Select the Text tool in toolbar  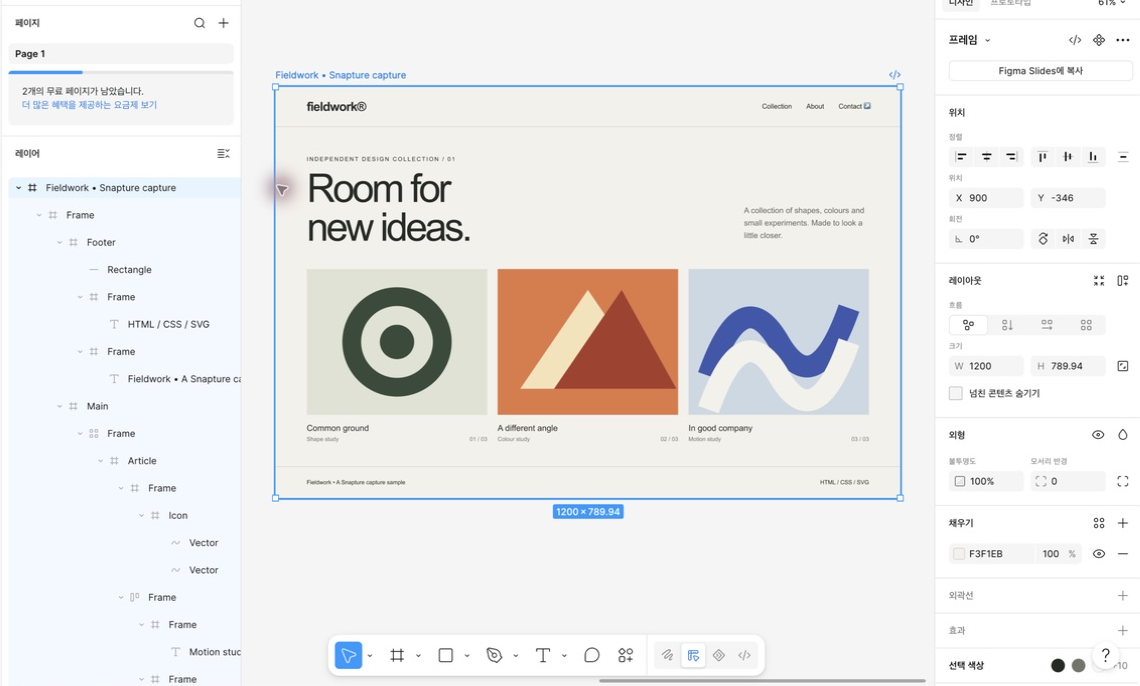tap(542, 655)
